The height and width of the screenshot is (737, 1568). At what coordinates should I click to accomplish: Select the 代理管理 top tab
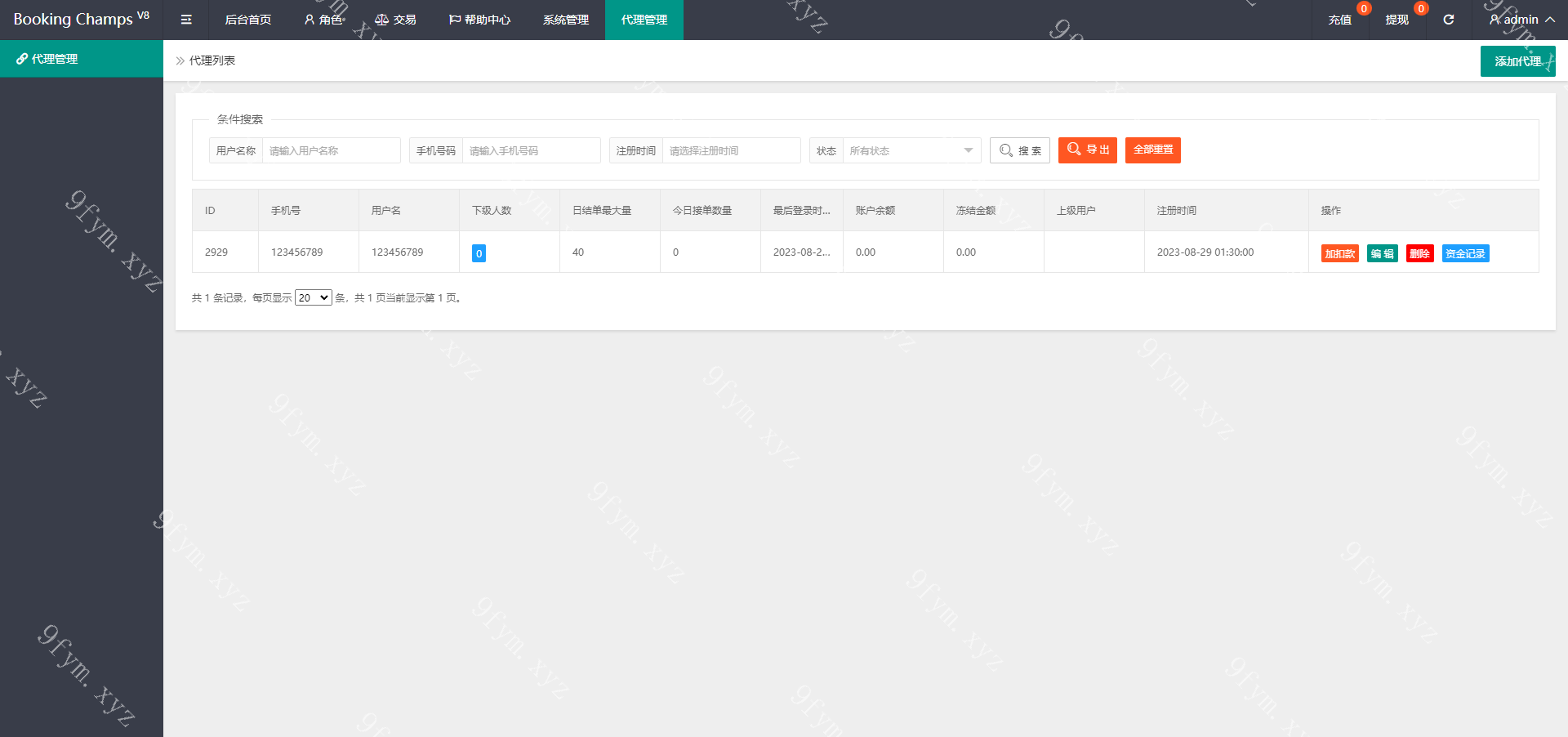644,20
